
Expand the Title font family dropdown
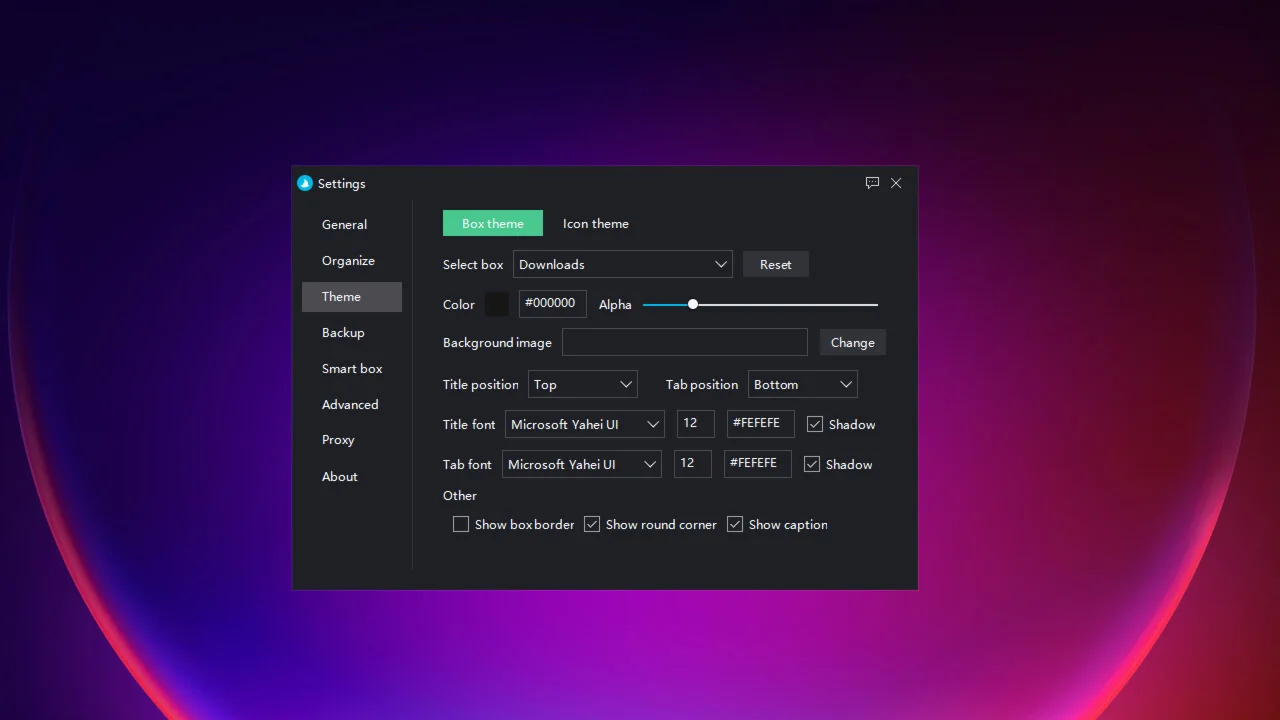pyautogui.click(x=584, y=424)
